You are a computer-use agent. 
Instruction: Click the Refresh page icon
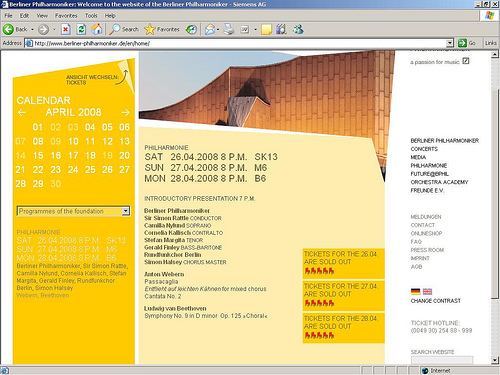81,30
